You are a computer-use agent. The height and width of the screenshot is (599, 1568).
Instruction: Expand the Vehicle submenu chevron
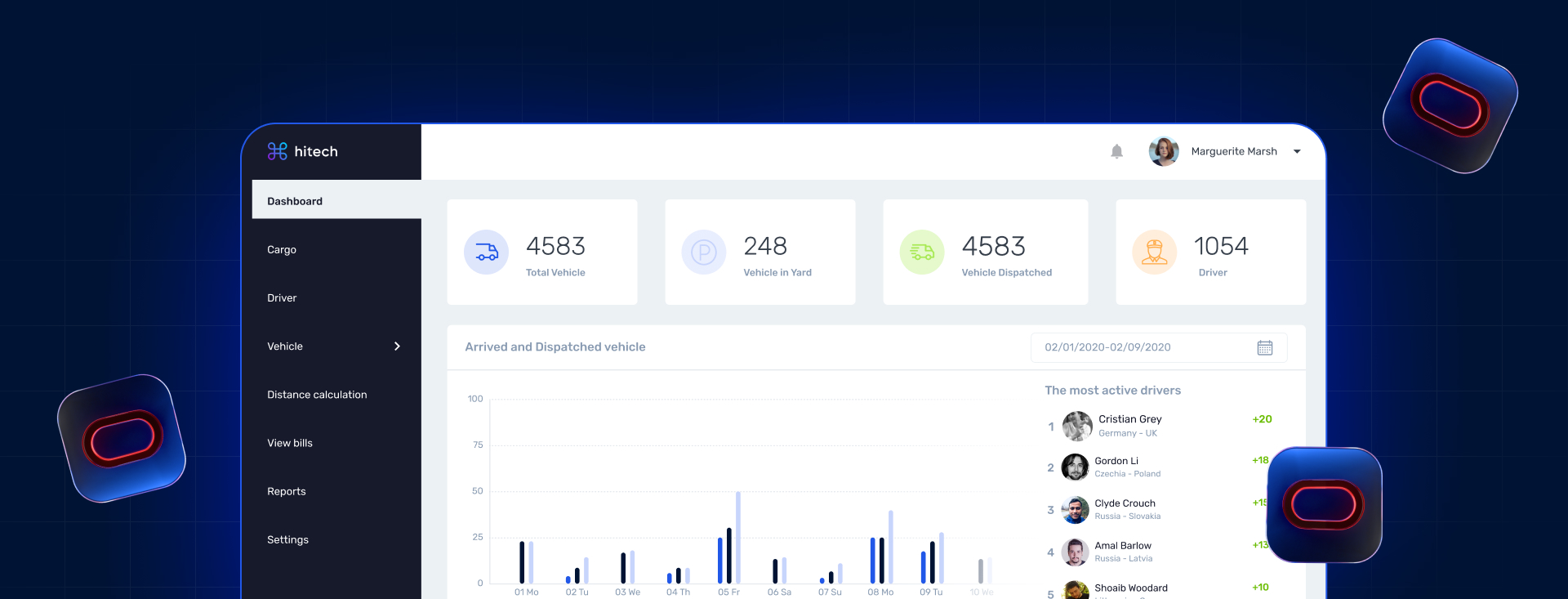[397, 346]
